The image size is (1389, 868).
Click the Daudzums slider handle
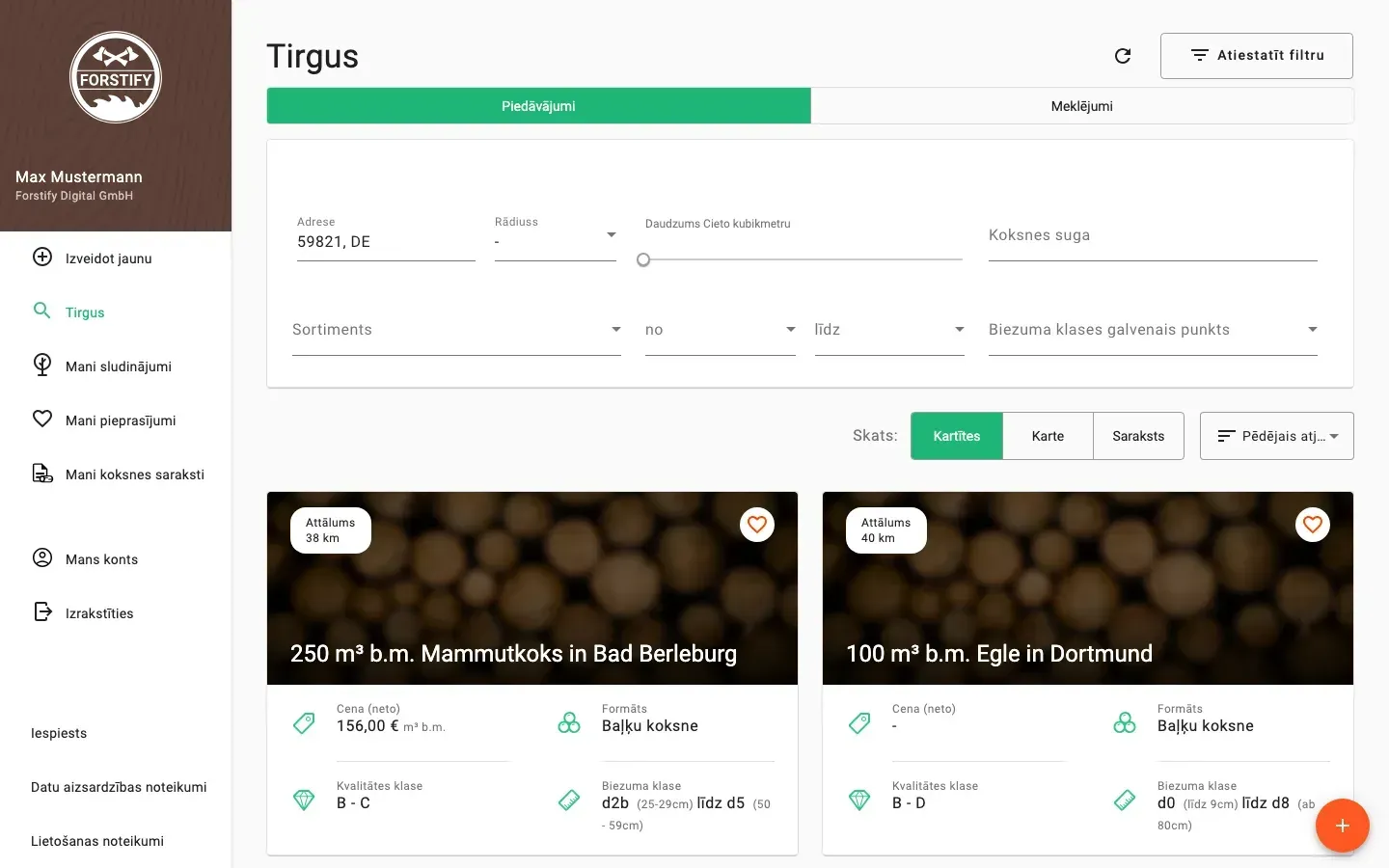(x=643, y=259)
